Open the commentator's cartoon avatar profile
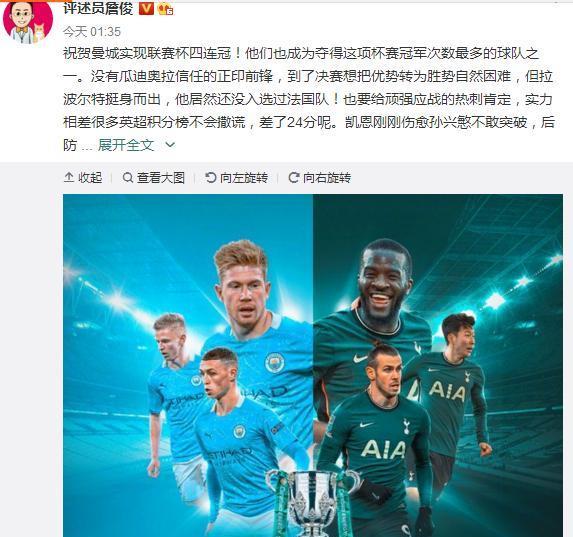 (28, 23)
